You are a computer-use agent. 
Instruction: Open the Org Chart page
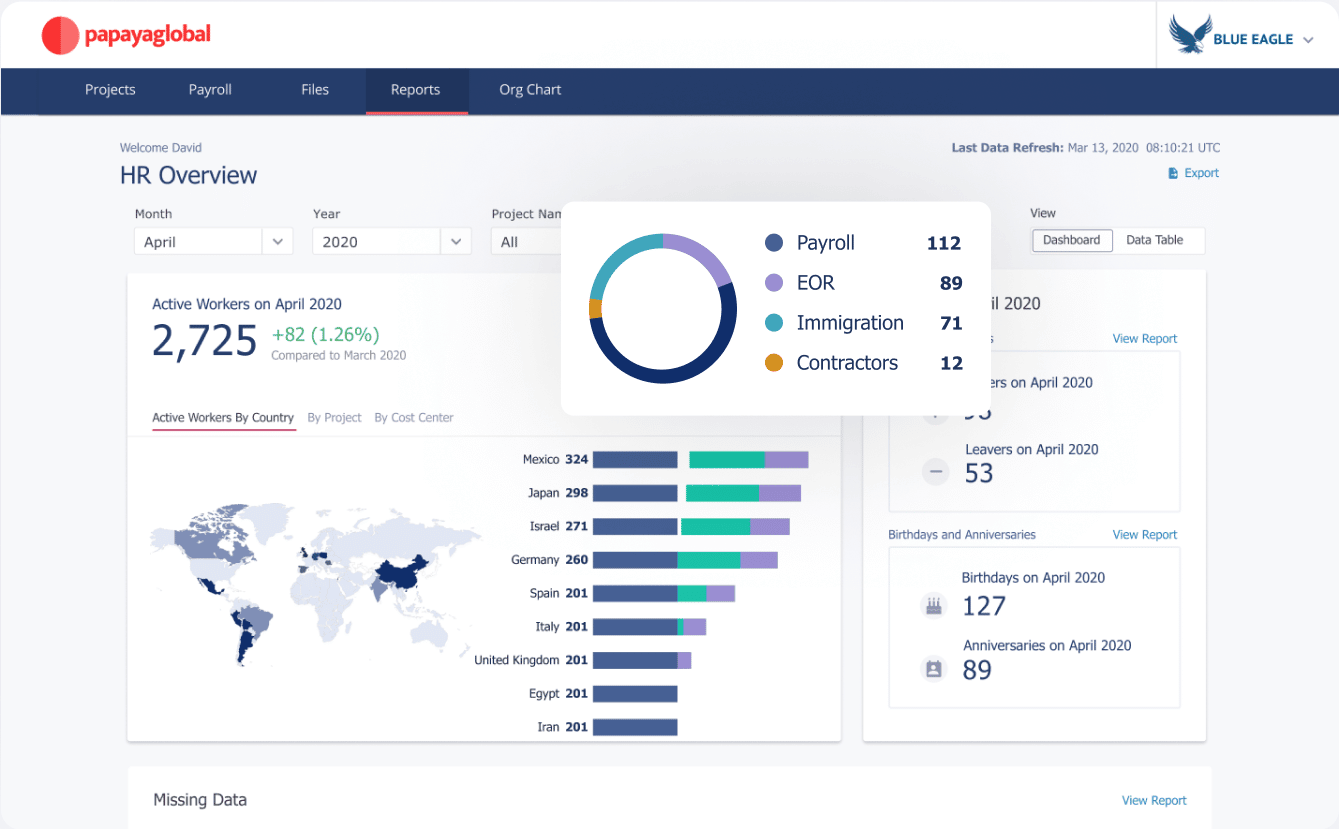[x=530, y=89]
